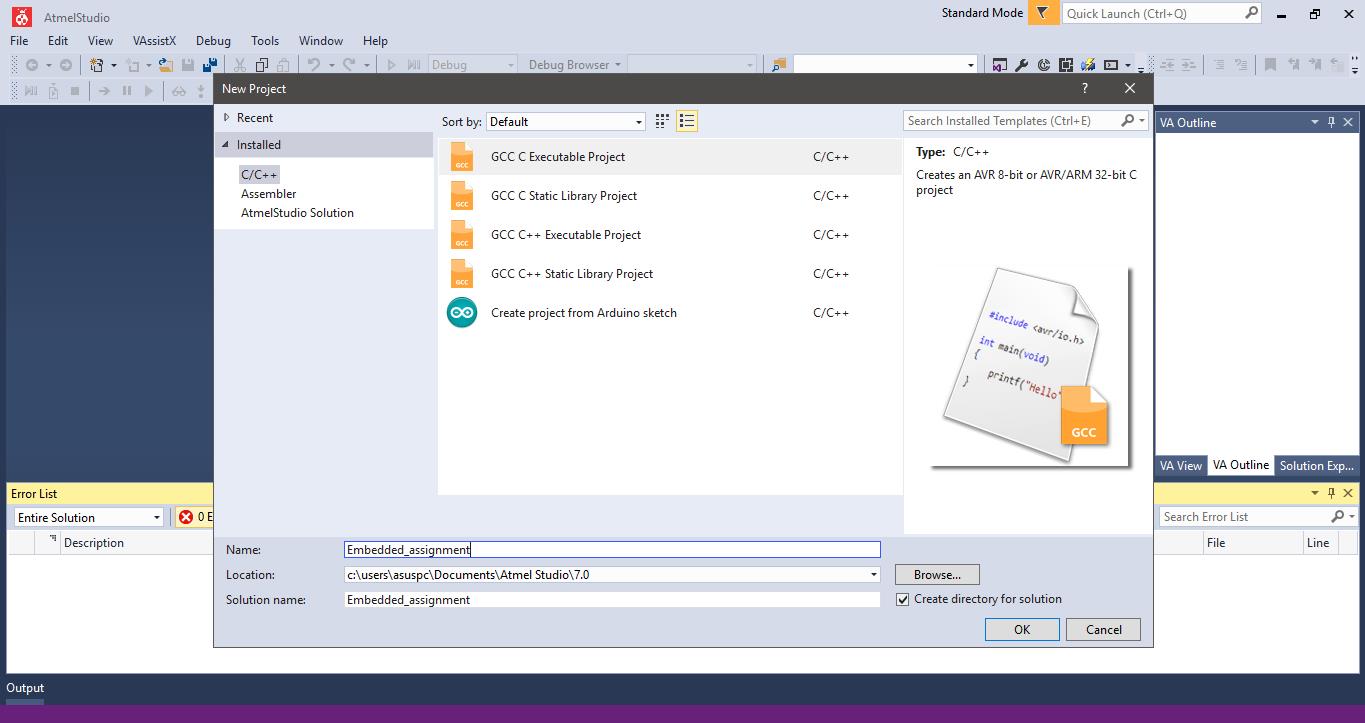The image size is (1365, 723).
Task: Open the View menu
Action: [x=100, y=40]
